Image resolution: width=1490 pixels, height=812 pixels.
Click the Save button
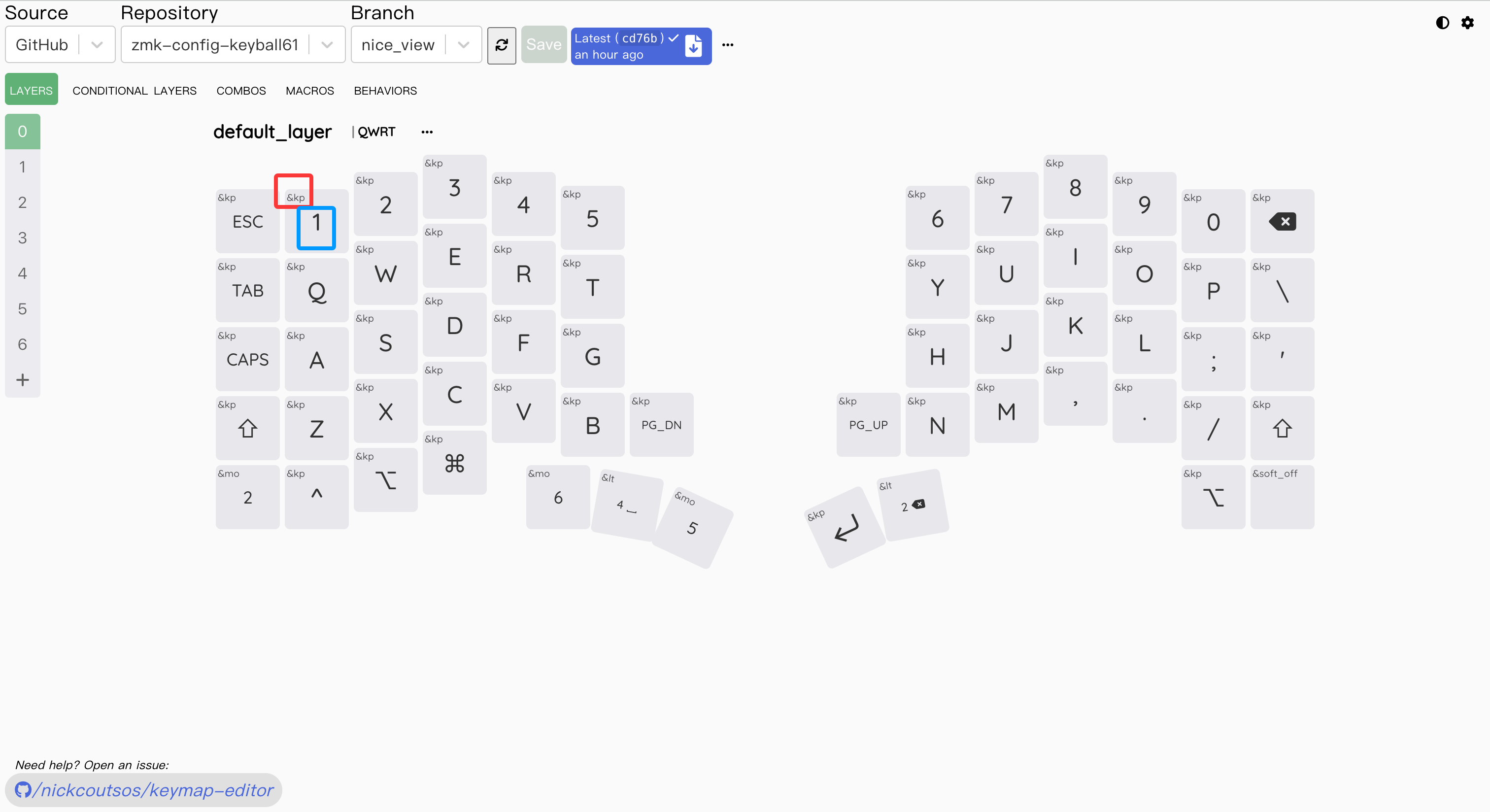(x=543, y=44)
